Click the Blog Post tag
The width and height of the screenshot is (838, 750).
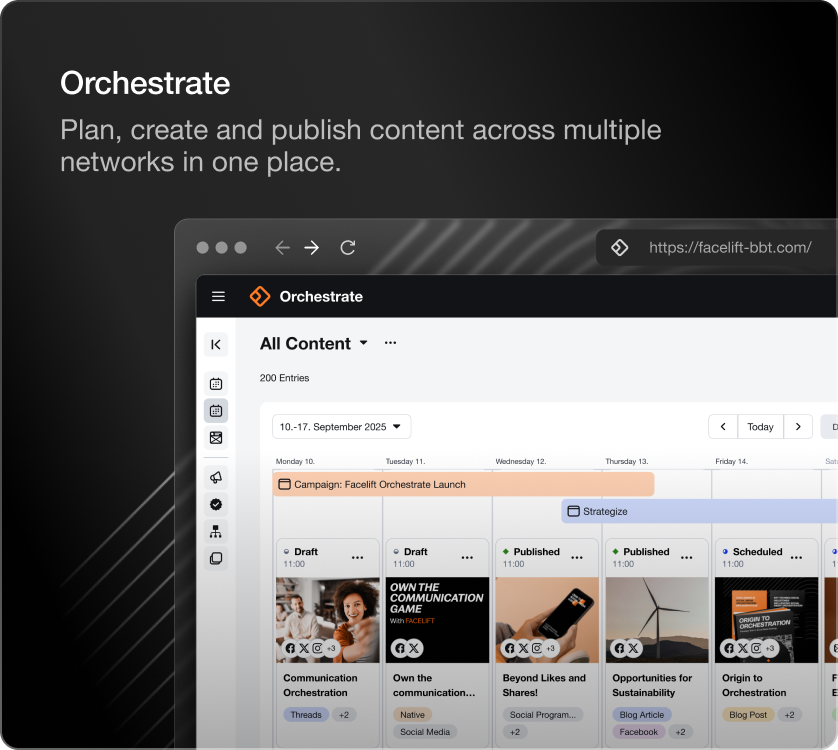pyautogui.click(x=748, y=715)
